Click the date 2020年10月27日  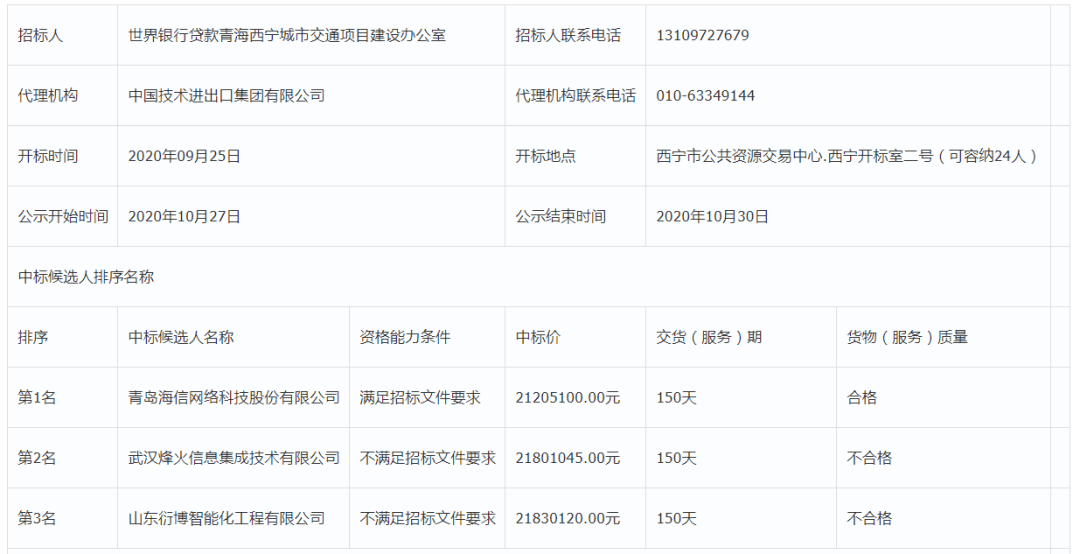point(185,217)
